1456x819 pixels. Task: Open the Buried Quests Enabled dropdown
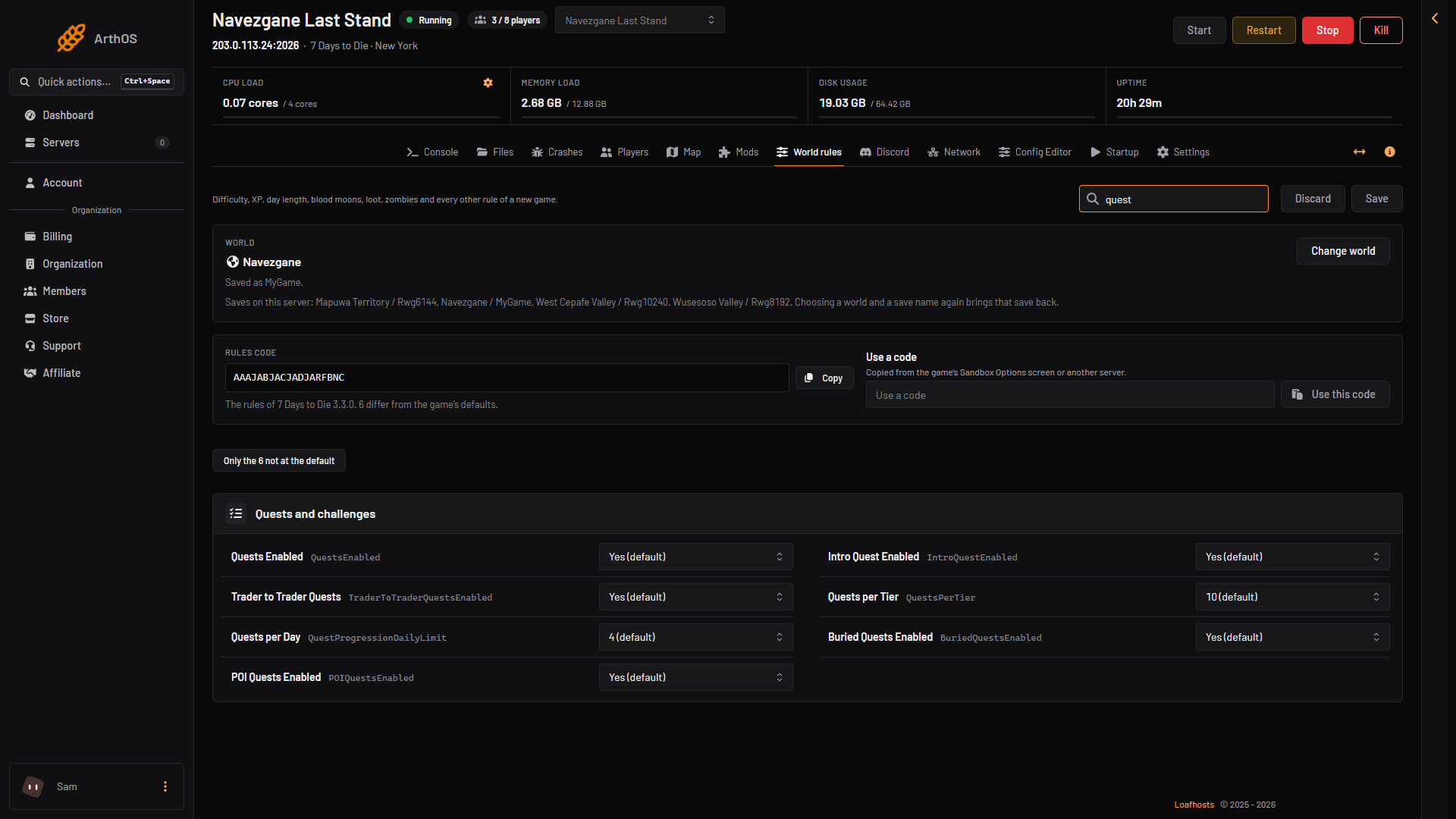pos(1293,637)
